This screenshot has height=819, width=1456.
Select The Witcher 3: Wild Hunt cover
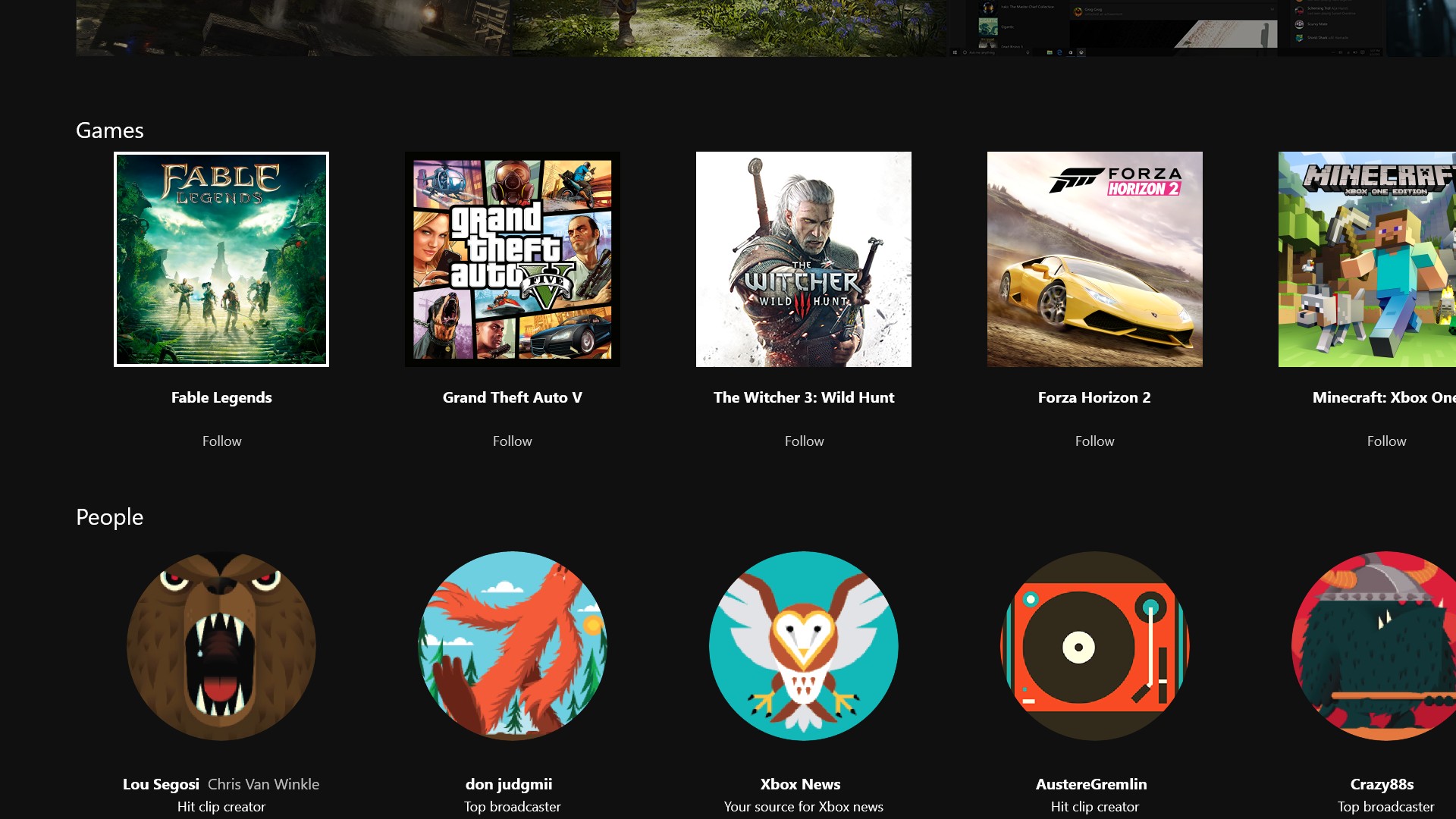[804, 259]
